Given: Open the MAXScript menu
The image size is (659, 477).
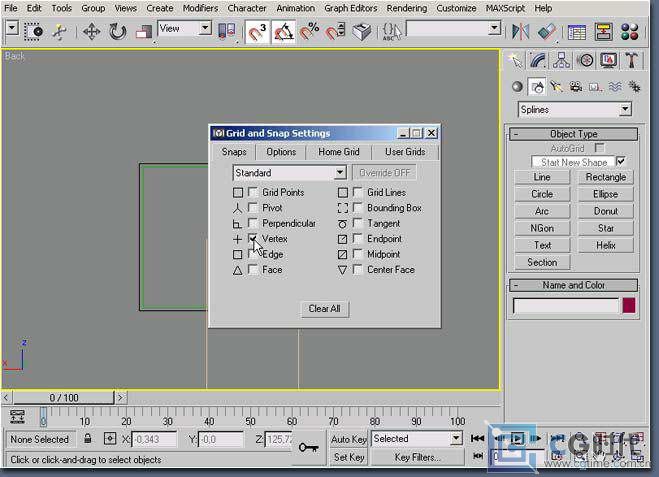Looking at the screenshot, I should (505, 8).
